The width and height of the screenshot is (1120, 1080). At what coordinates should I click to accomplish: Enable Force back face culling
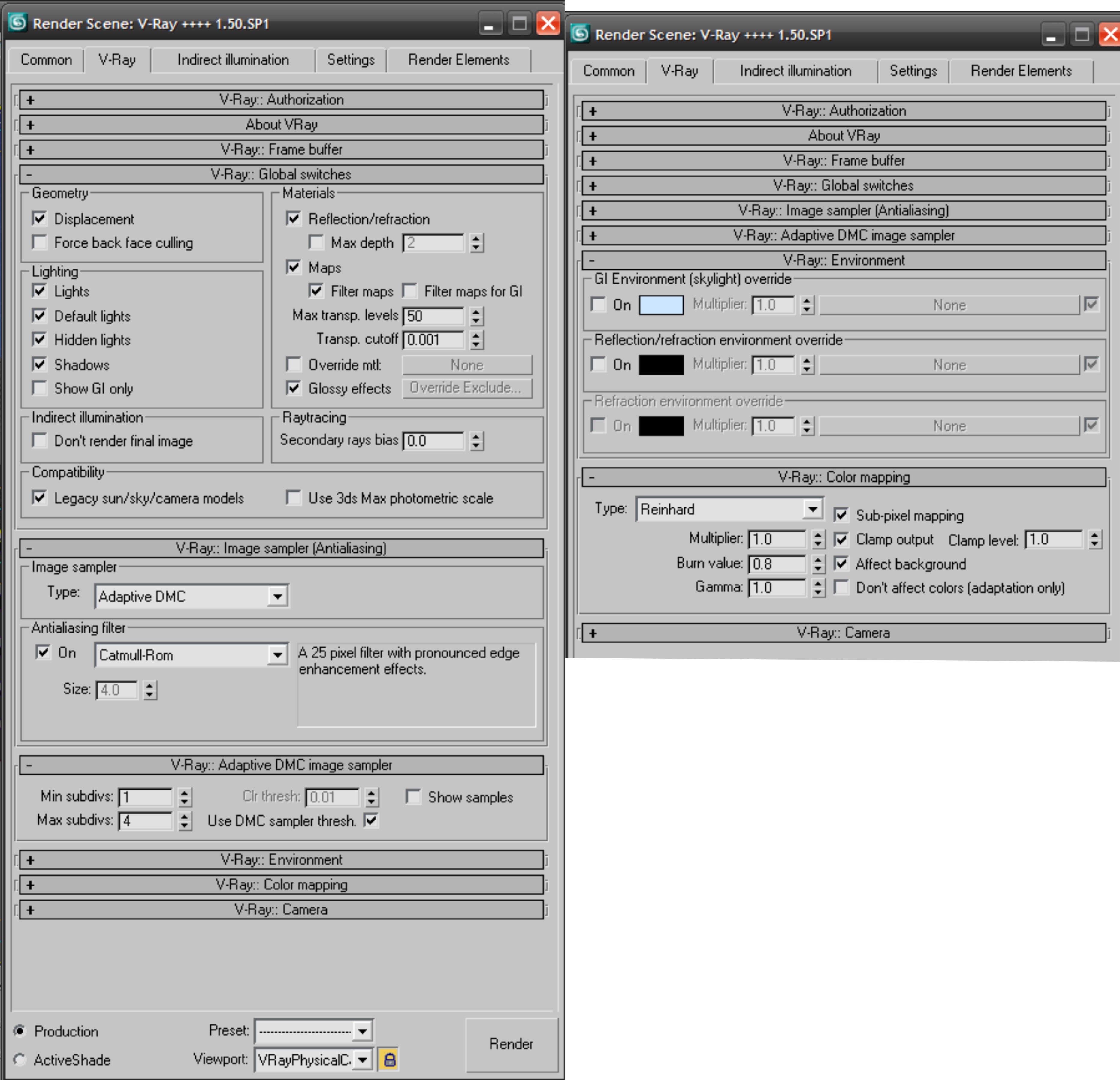[x=39, y=242]
